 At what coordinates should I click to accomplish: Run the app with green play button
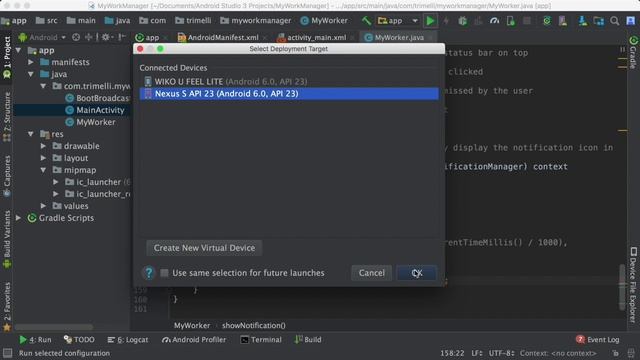click(430, 21)
